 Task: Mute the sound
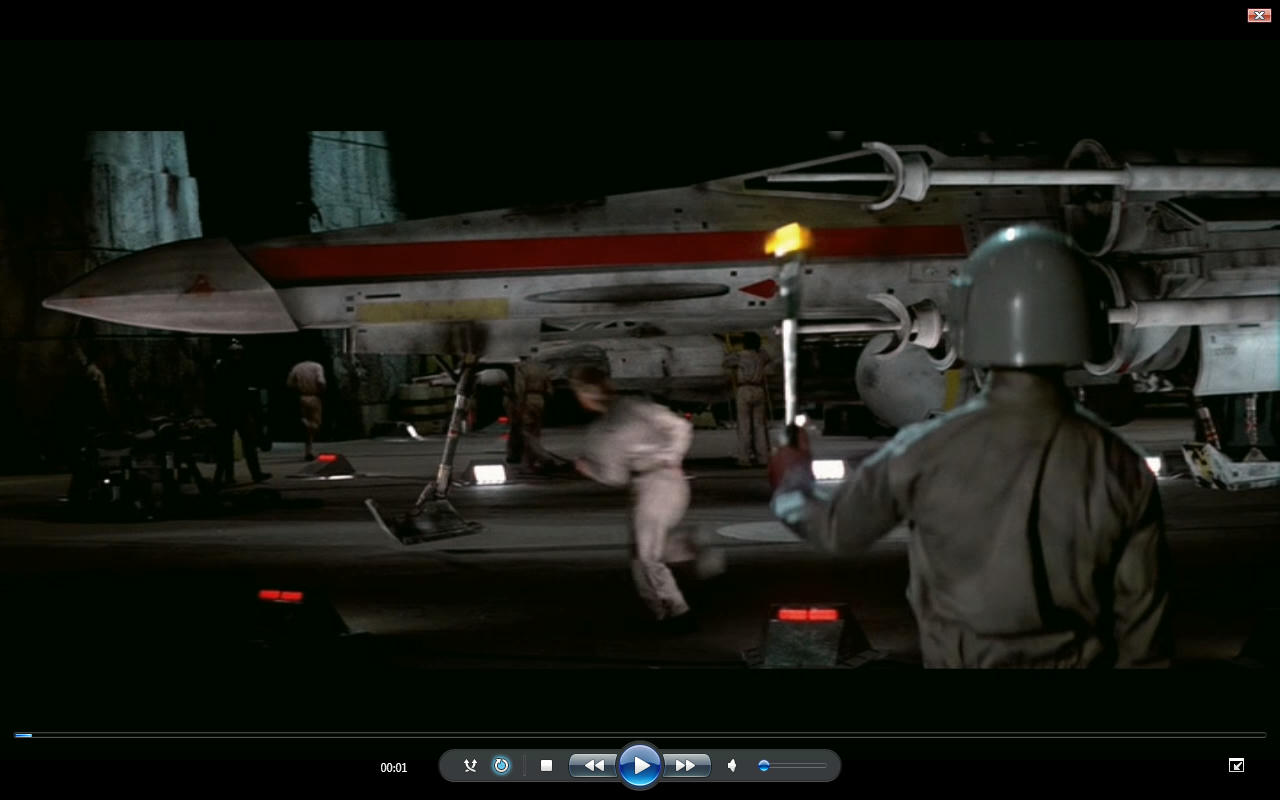click(x=732, y=766)
